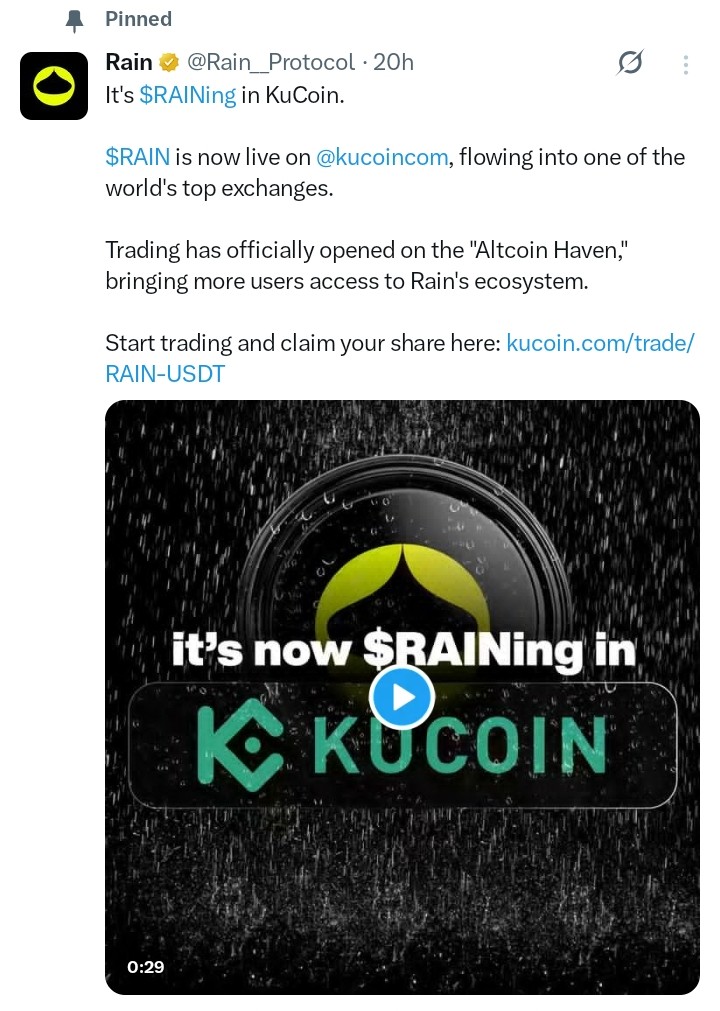Image resolution: width=720 pixels, height=1011 pixels.
Task: Open the Rain profile avatar
Action: click(54, 86)
